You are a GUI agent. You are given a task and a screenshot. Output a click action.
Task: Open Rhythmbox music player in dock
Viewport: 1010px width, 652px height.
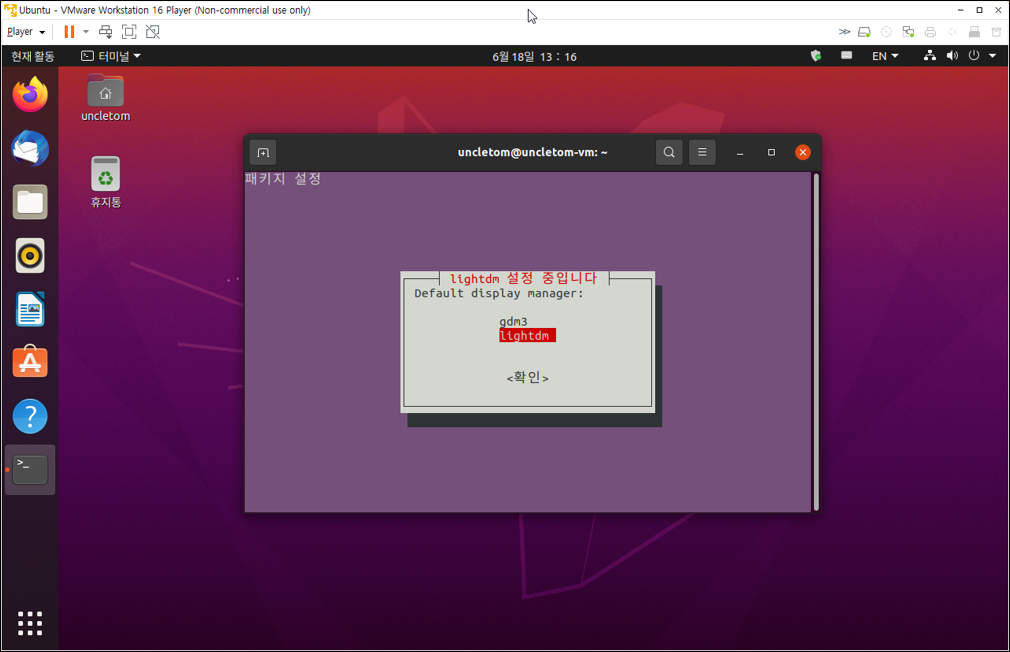30,256
